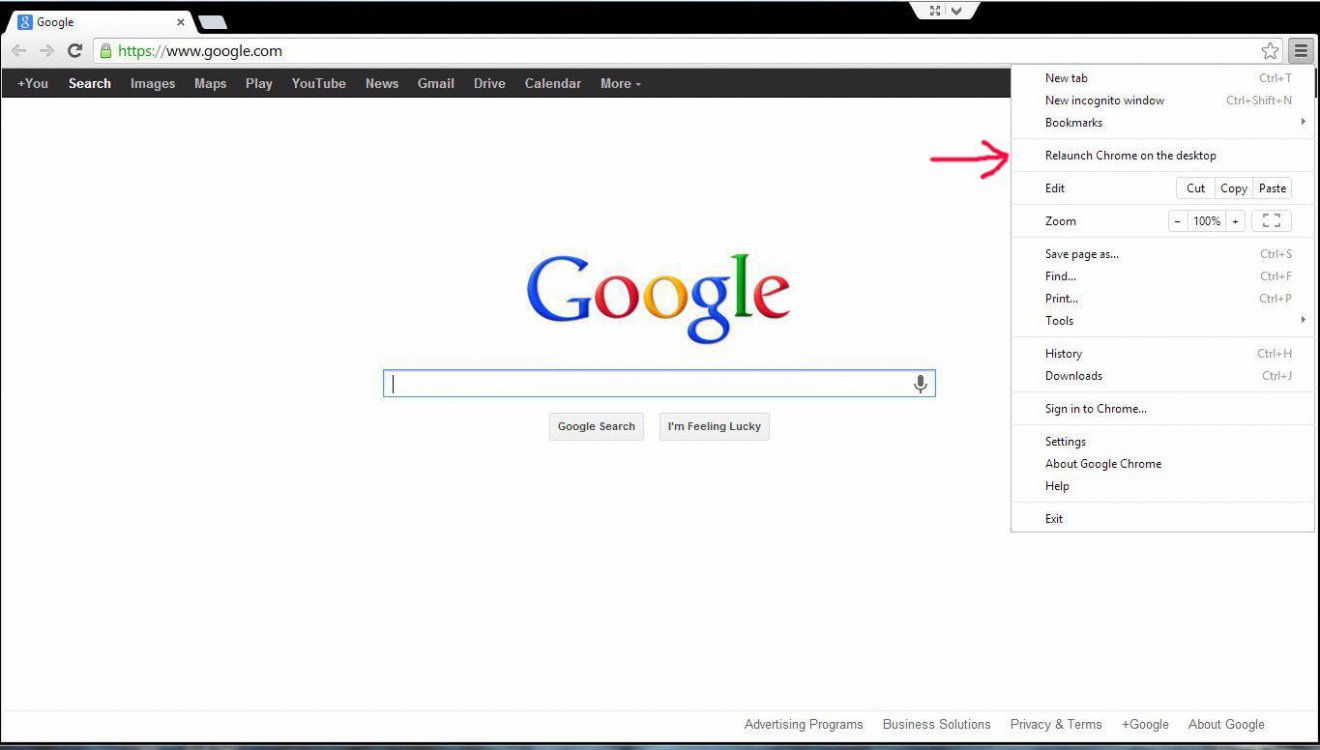This screenshot has width=1320, height=750.
Task: Click the +You link
Action: pyautogui.click(x=33, y=84)
